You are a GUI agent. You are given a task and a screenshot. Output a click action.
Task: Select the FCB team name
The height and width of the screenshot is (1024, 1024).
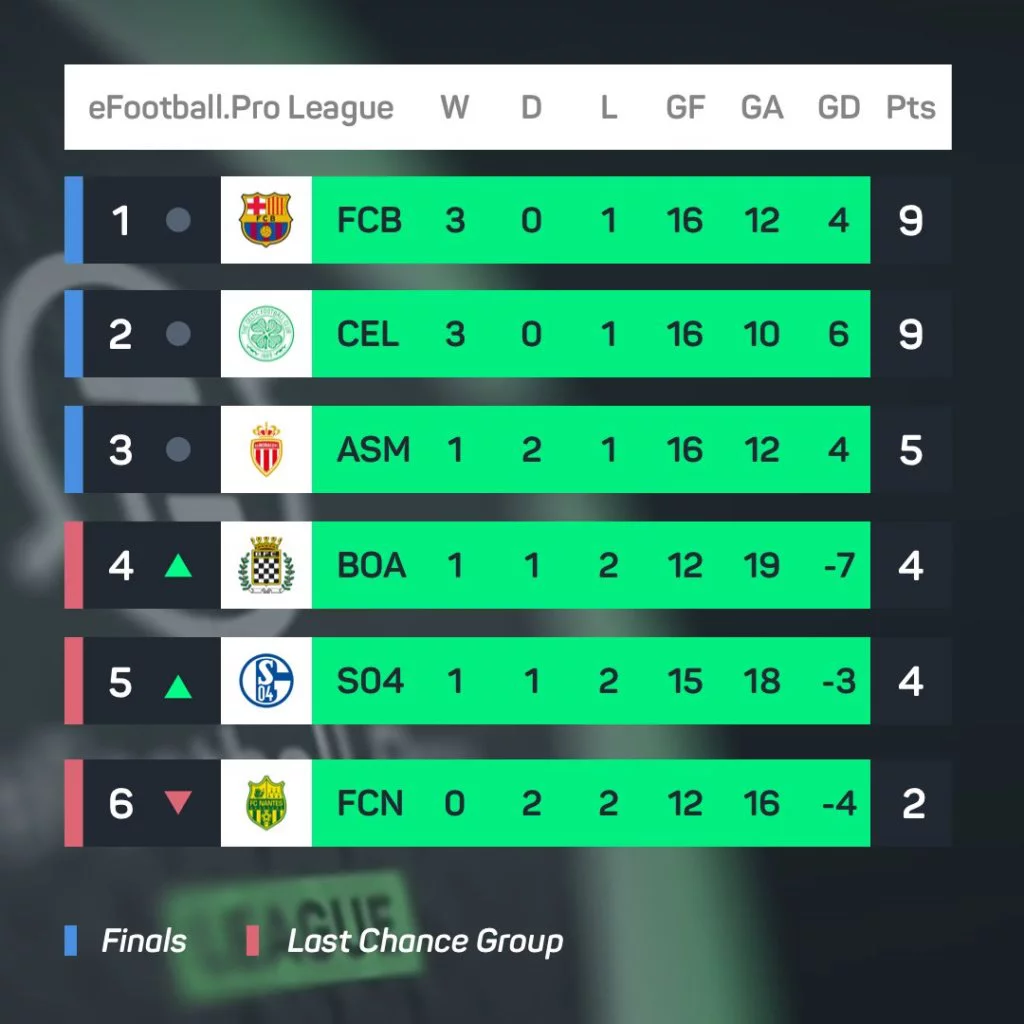369,220
